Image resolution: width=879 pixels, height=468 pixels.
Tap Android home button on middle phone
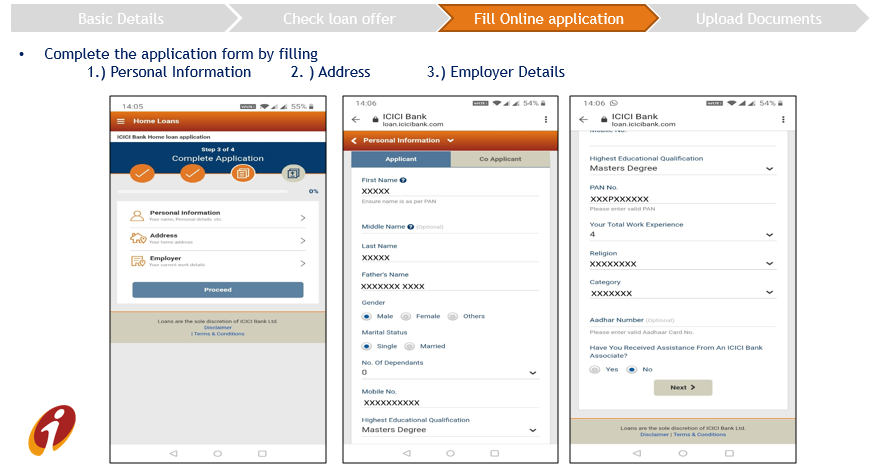(450, 453)
